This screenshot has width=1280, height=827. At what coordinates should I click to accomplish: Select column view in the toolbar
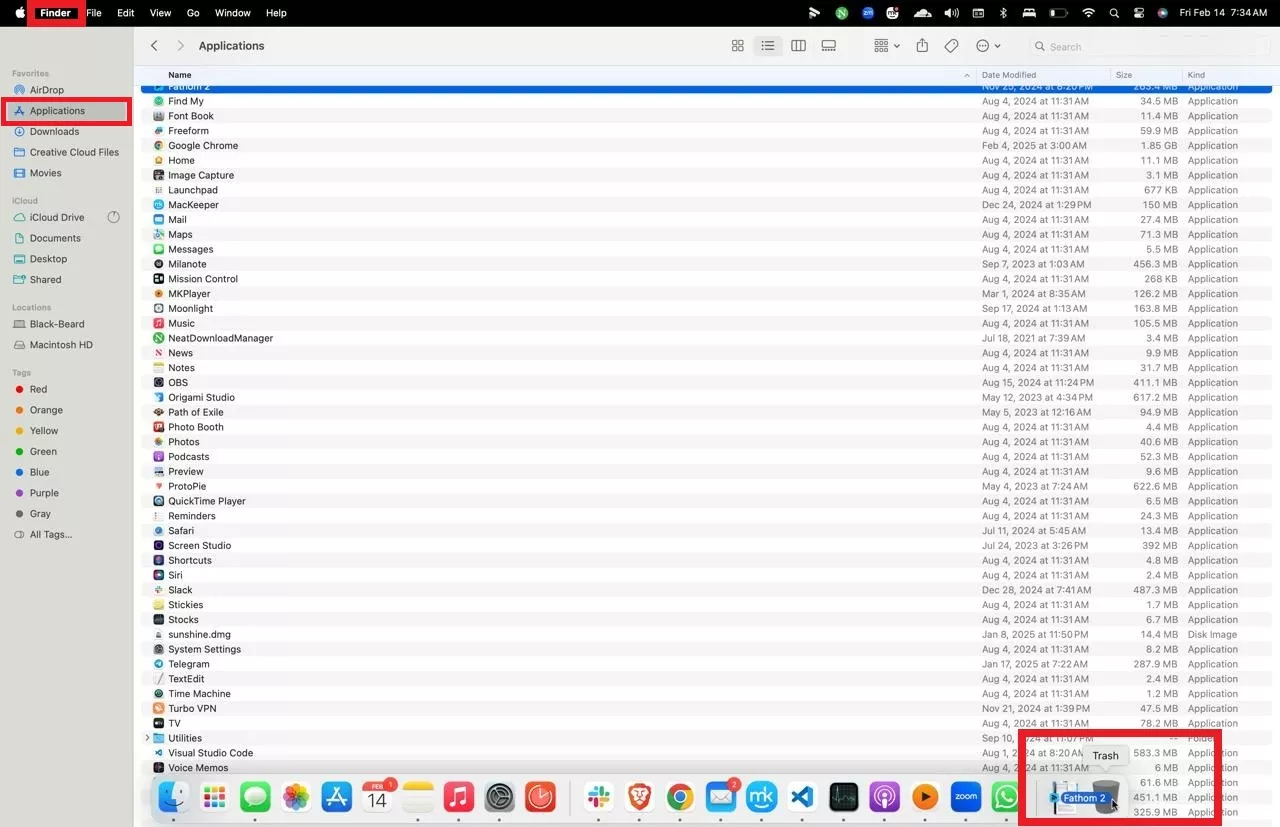(x=798, y=46)
